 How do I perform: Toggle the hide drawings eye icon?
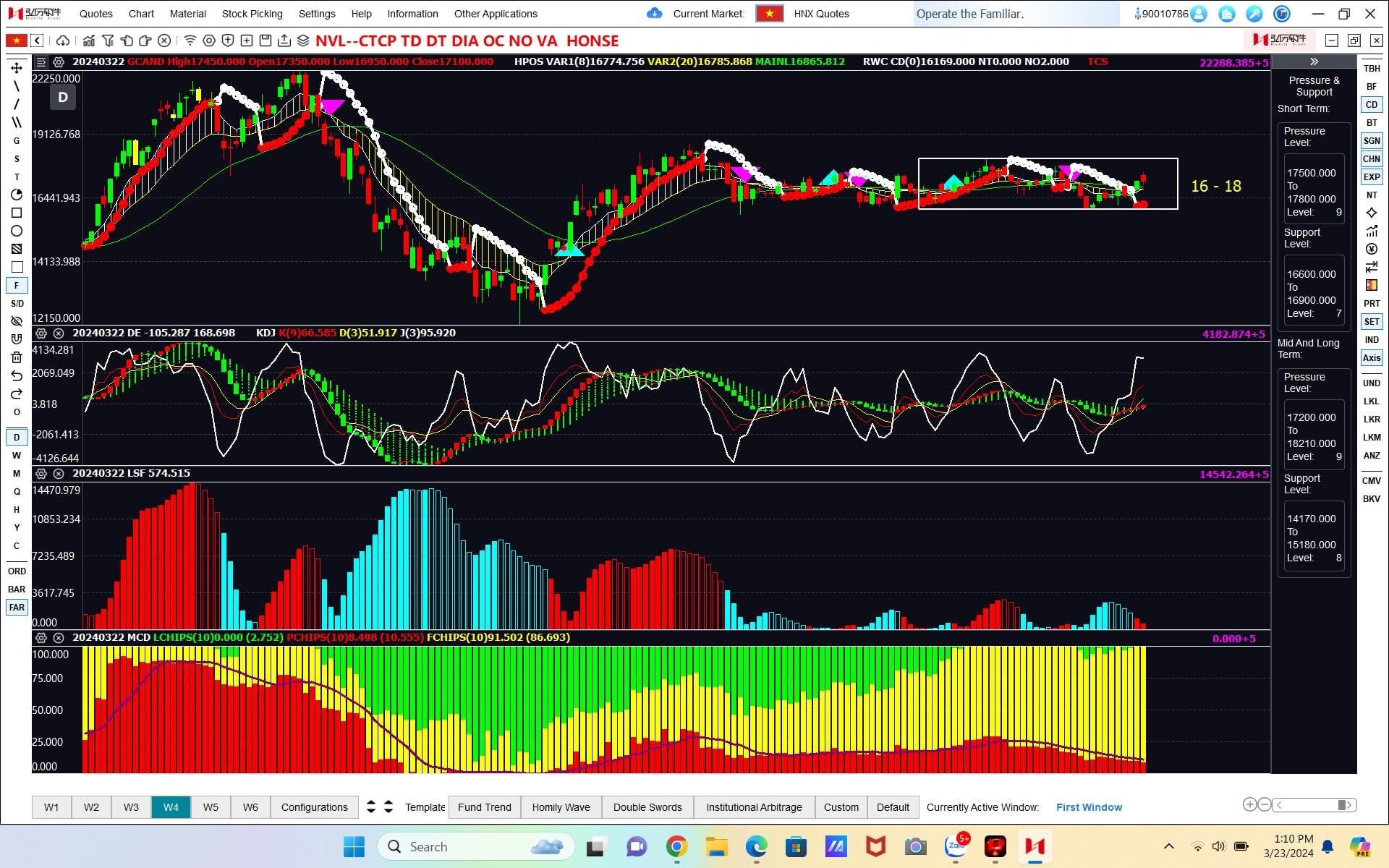click(17, 321)
